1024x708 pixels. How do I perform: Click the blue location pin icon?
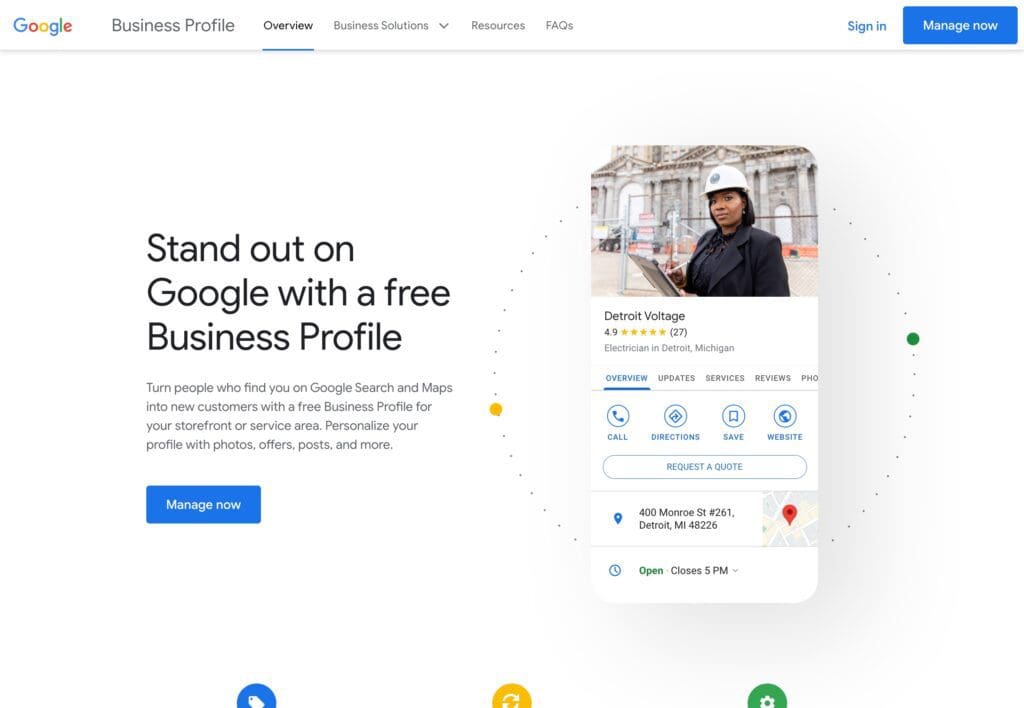618,519
